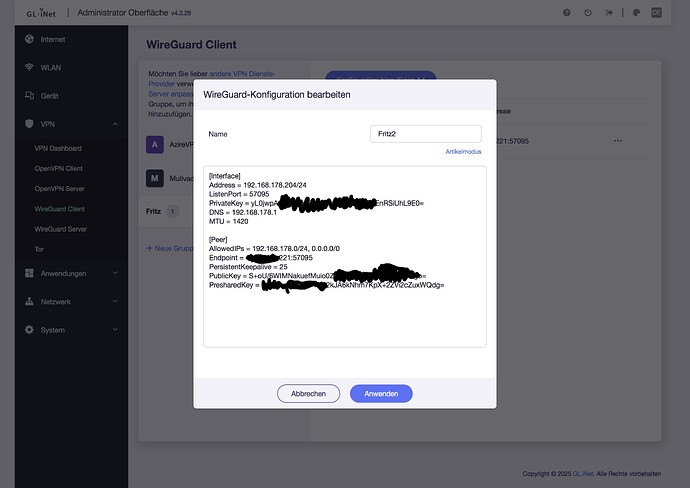This screenshot has width=690, height=488.
Task: Click the andere VPN Dienste-Provider link
Action: pos(212,78)
